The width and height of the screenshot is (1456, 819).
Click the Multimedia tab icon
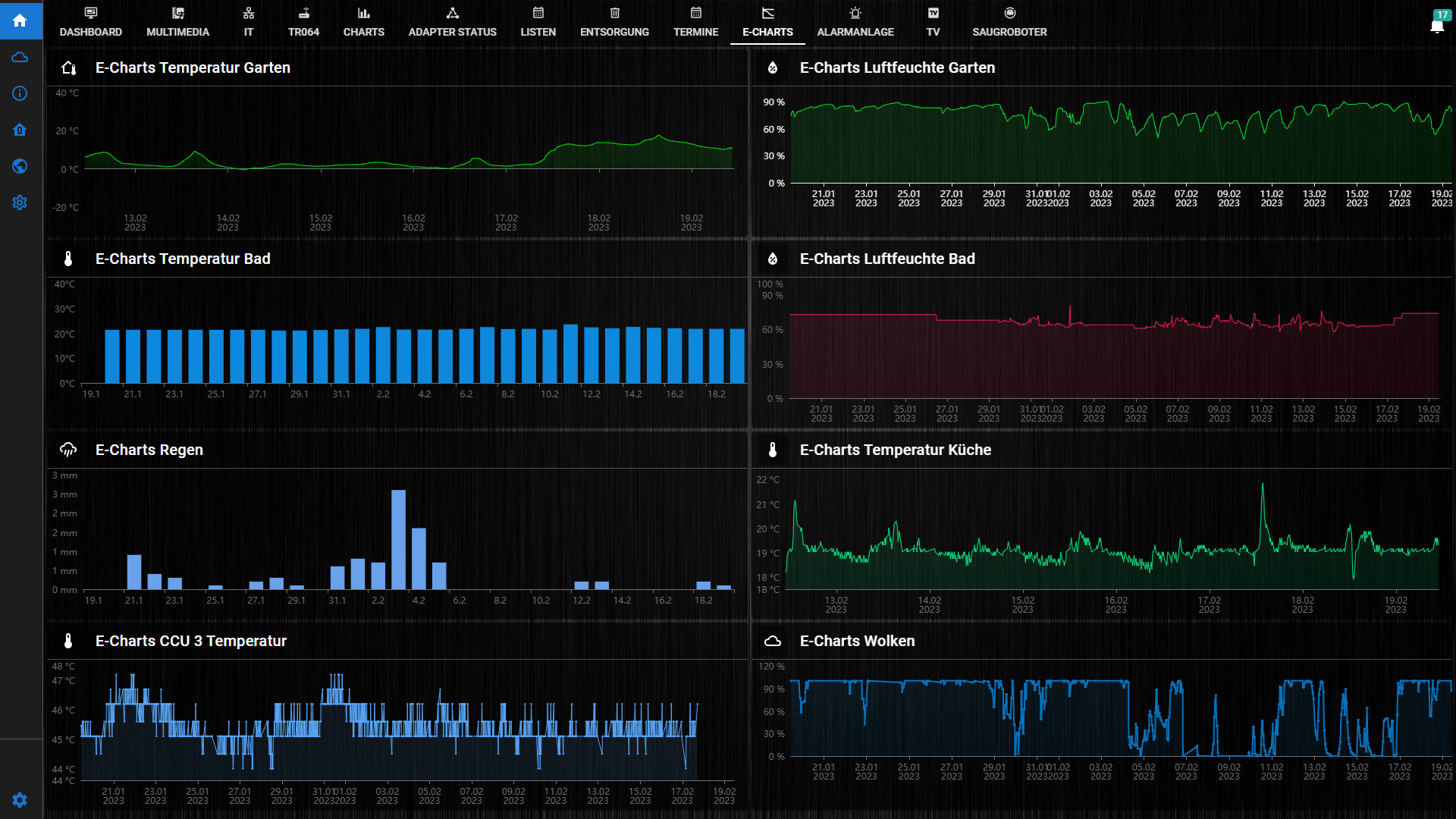click(x=178, y=13)
